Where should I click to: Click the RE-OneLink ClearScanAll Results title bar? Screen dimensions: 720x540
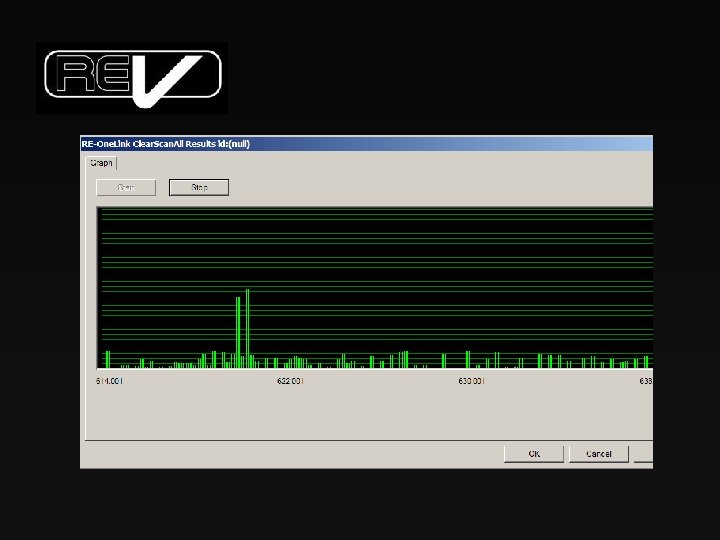(x=366, y=144)
